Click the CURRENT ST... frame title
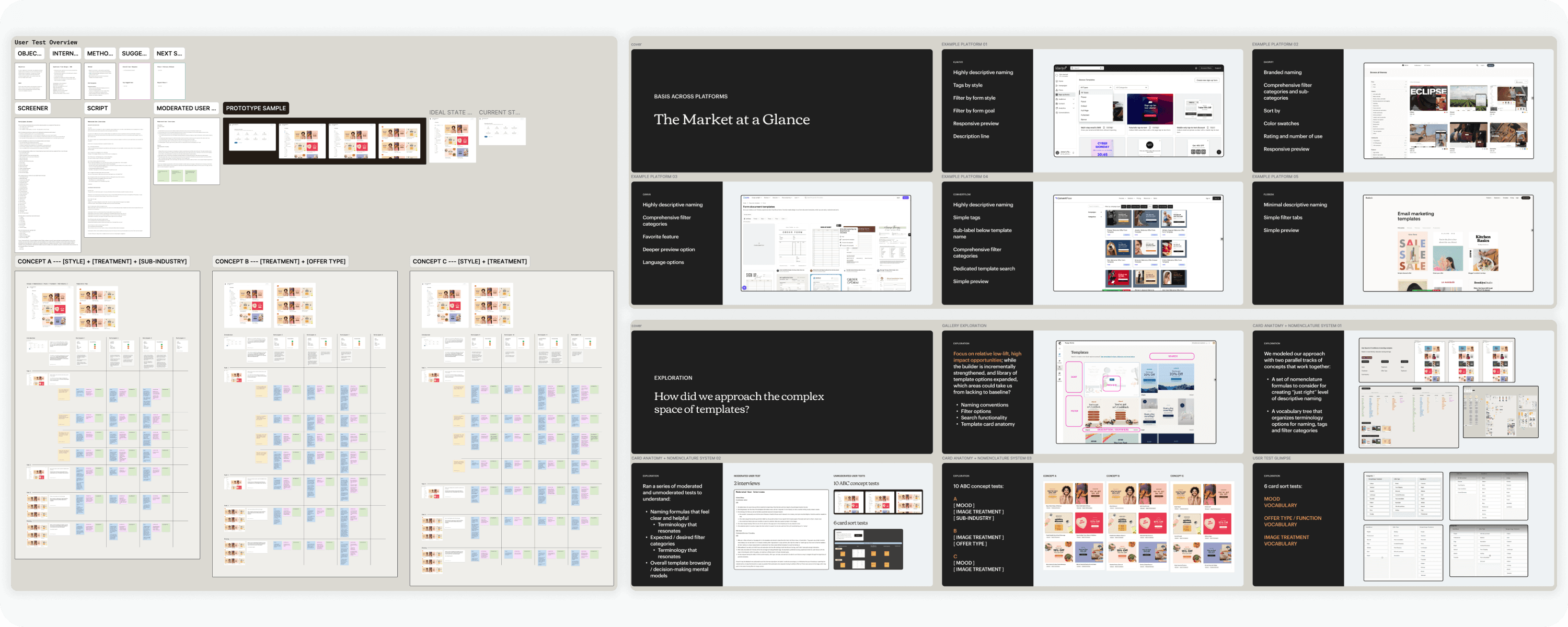Screen dimensions: 1568x627 pyautogui.click(x=499, y=113)
